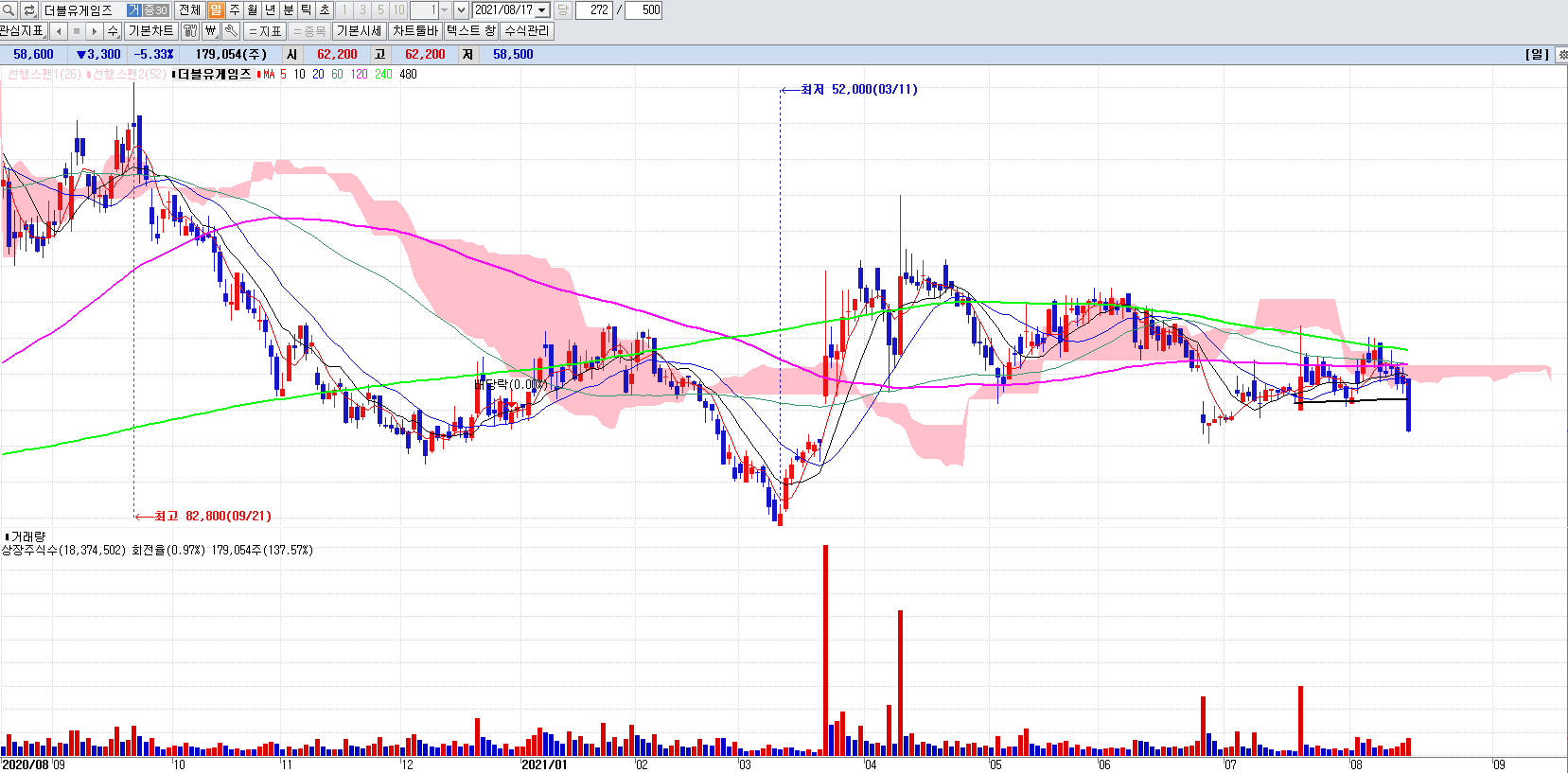Open the 관심지표 dropdown button
The height and width of the screenshot is (773, 1568).
pyautogui.click(x=22, y=31)
